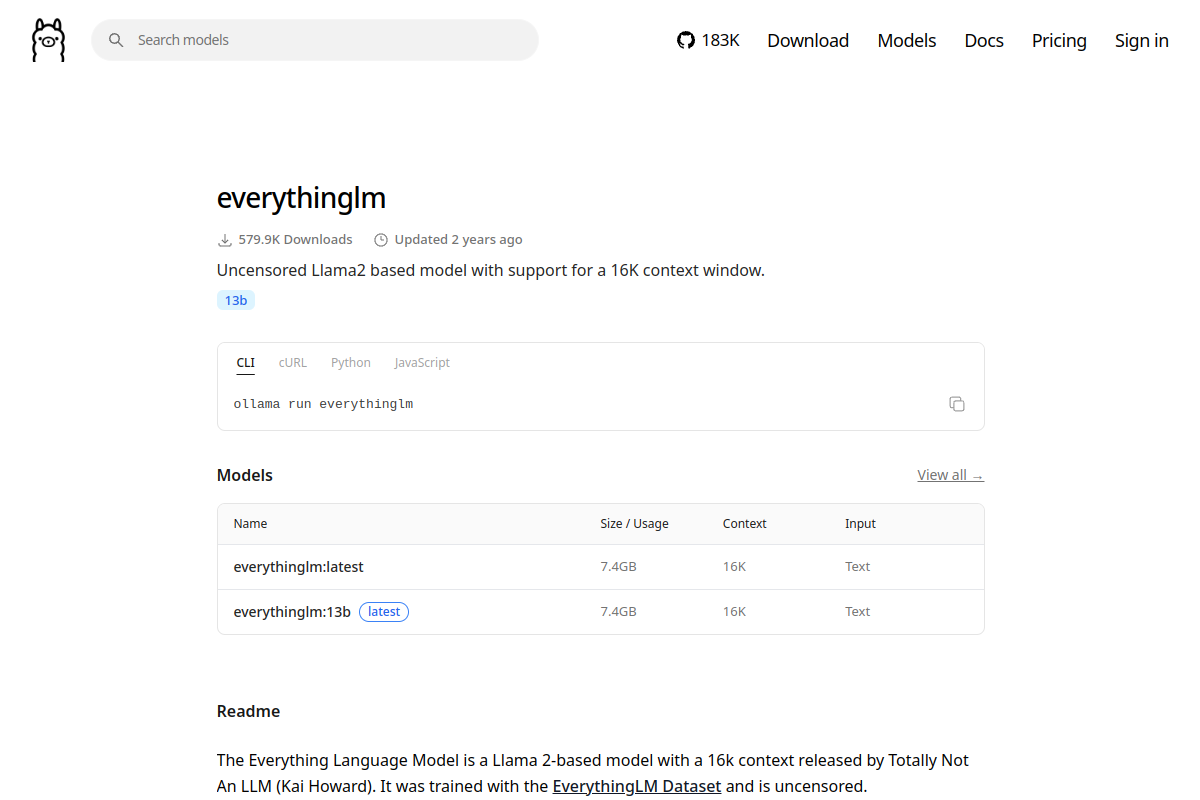The width and height of the screenshot is (1200, 800).
Task: Click Text in everythinglm:latest row
Action: 857,567
